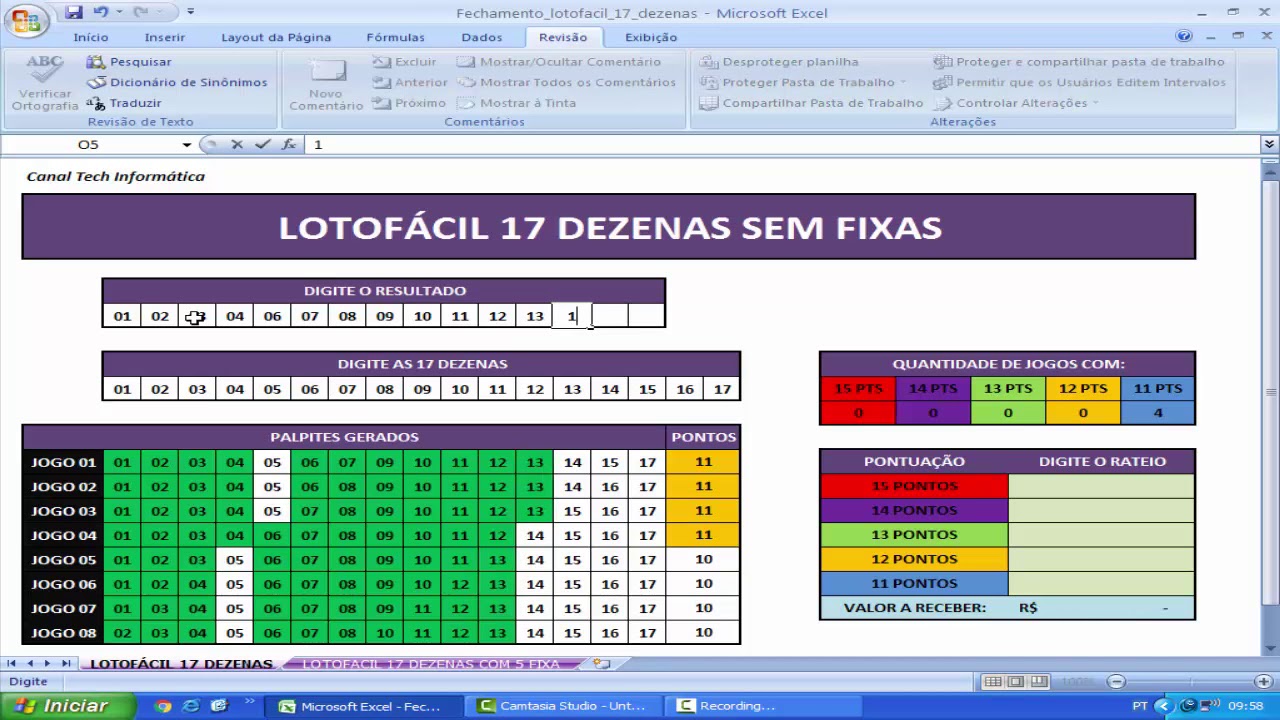This screenshot has height=720, width=1280.
Task: Toggle Mostrar/Ocultar Comentário
Action: [559, 61]
